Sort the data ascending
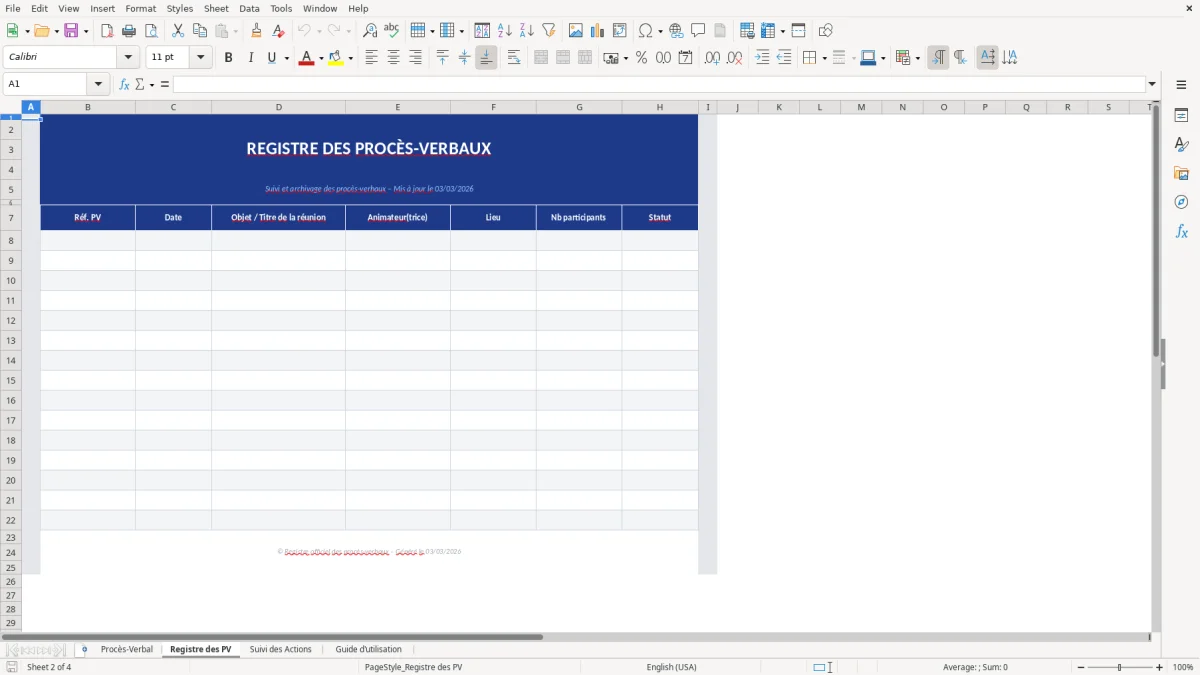Screen dimensions: 1200x675 click(503, 30)
